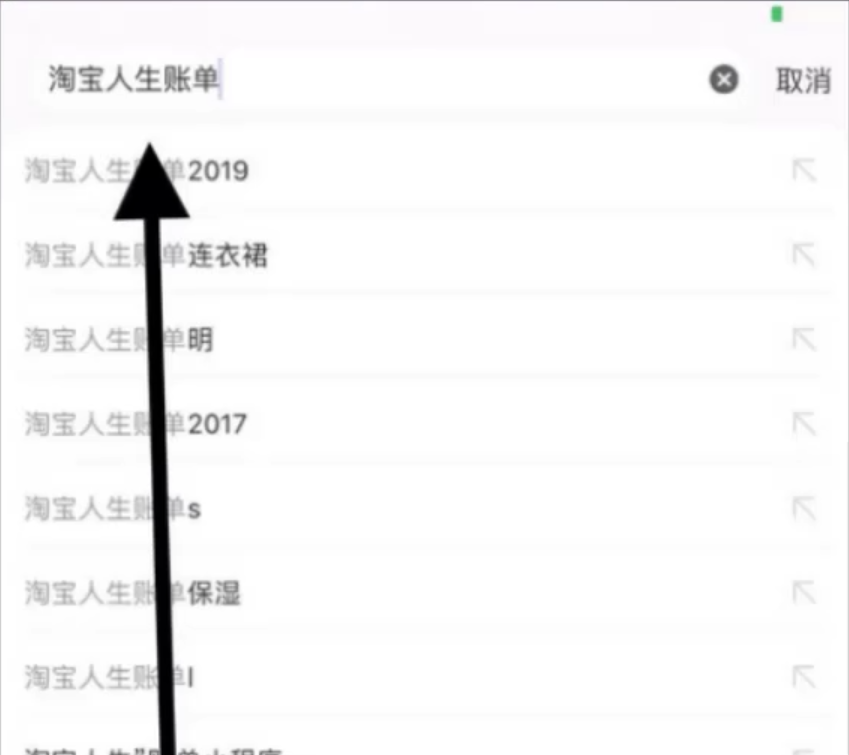
Task: Click the fill arrow next to 保湿 suggestion
Action: [804, 593]
